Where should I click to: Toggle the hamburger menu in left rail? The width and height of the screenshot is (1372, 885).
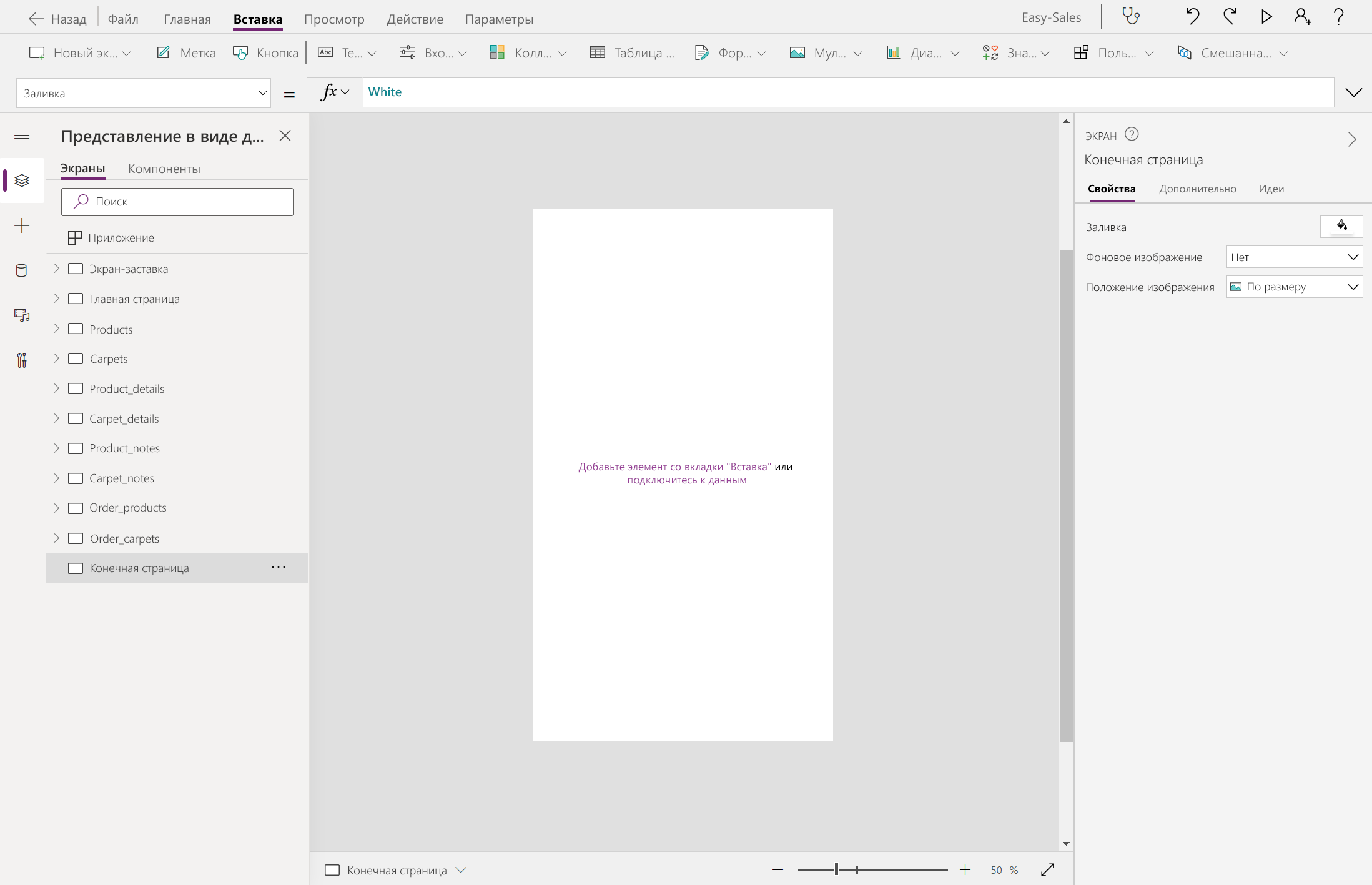(22, 136)
